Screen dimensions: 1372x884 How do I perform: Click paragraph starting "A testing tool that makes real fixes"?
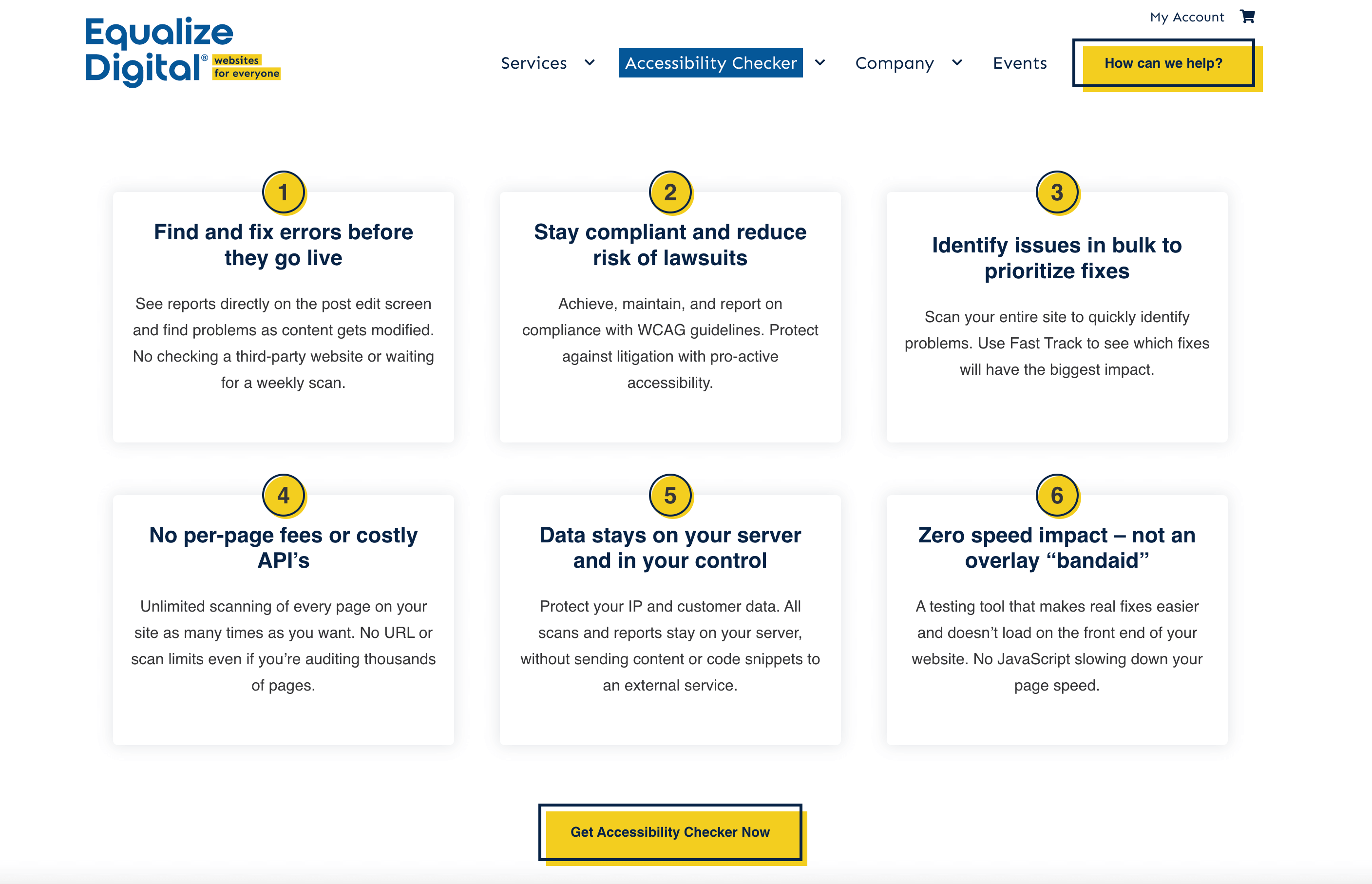click(x=1057, y=646)
